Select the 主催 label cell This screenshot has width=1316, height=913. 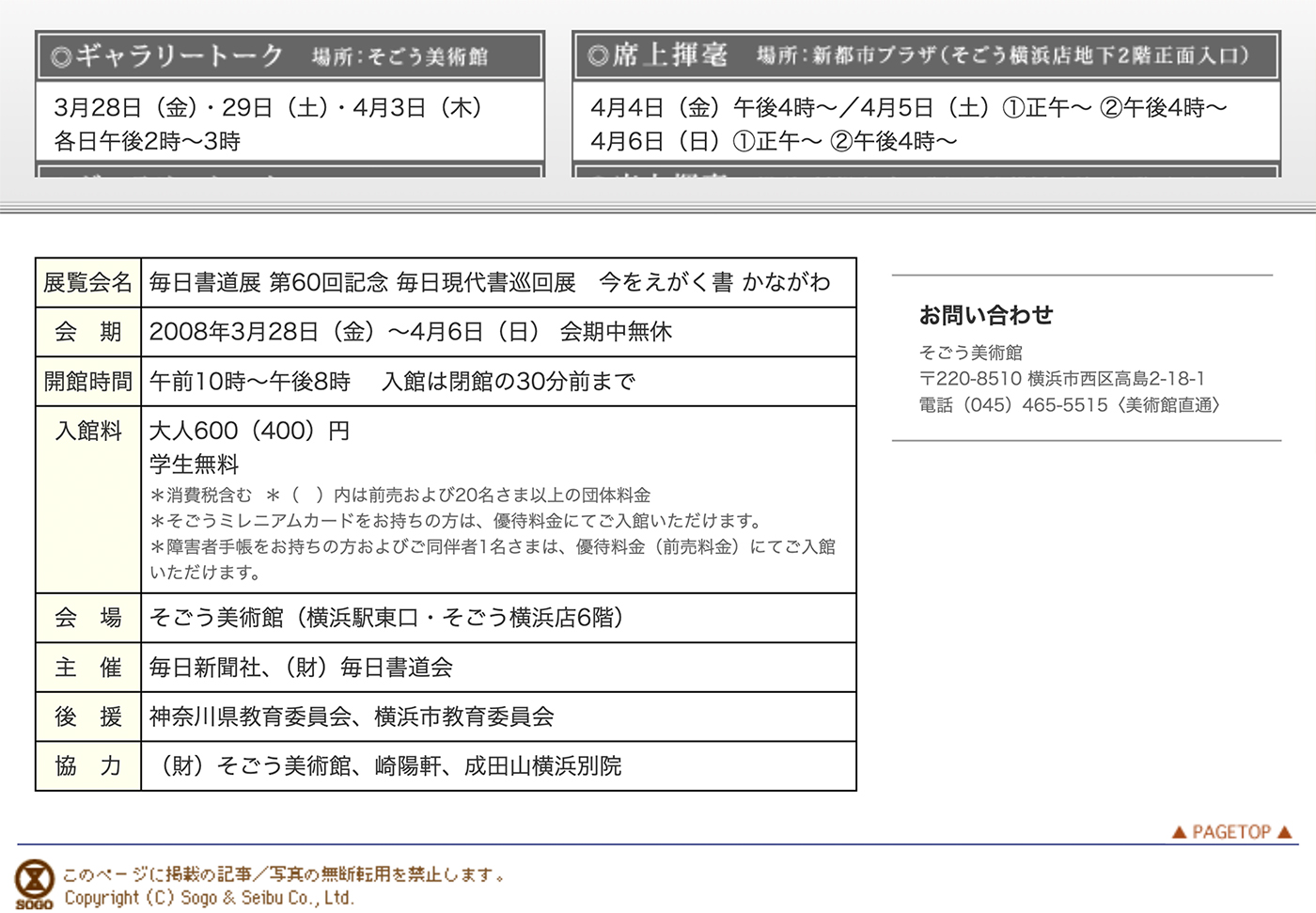point(88,668)
